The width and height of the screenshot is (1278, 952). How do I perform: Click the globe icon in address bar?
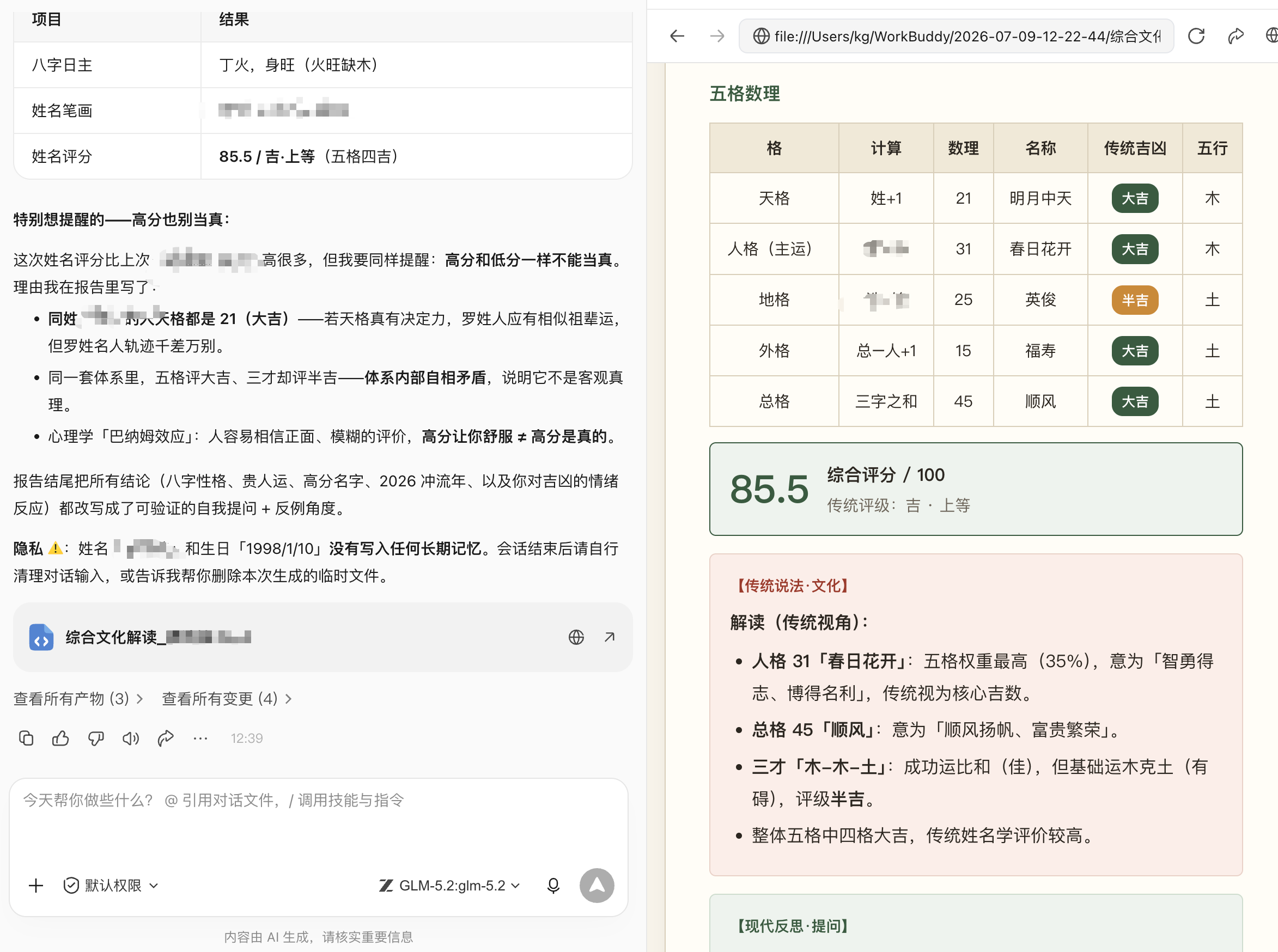pyautogui.click(x=761, y=36)
